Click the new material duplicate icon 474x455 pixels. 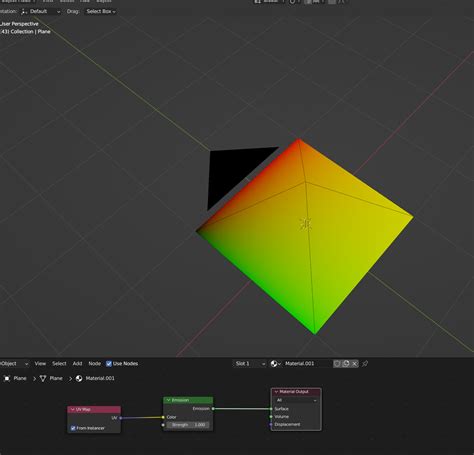pyautogui.click(x=346, y=364)
